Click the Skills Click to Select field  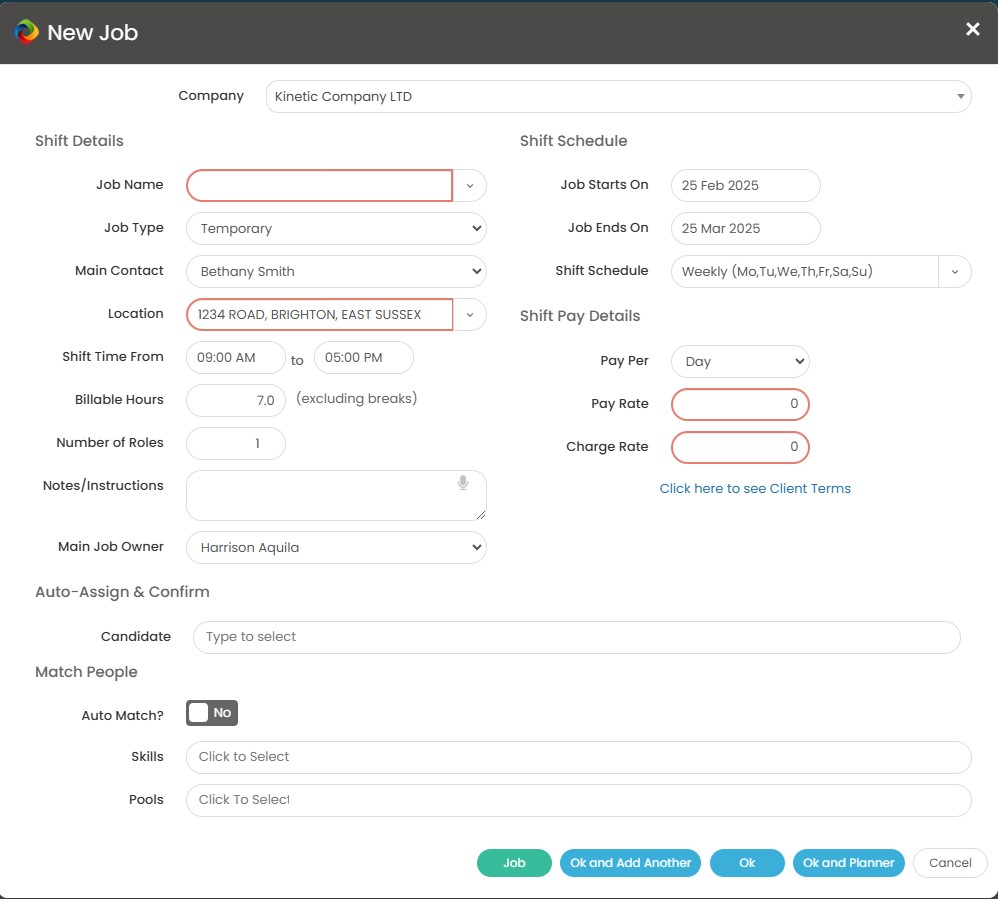tap(579, 758)
